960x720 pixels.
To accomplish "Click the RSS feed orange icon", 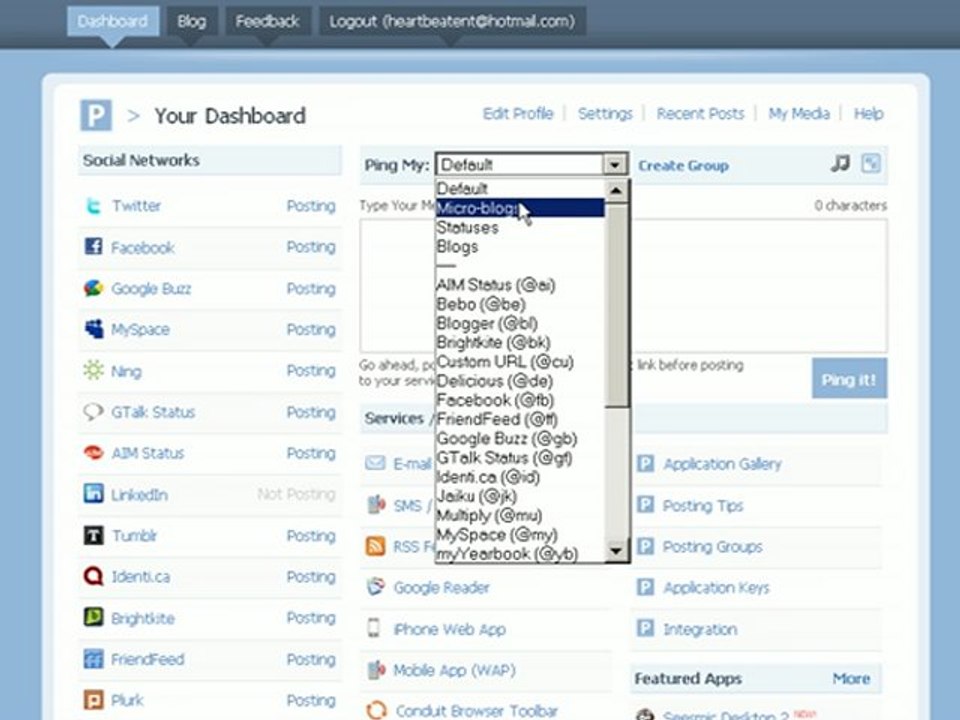I will pyautogui.click(x=375, y=546).
